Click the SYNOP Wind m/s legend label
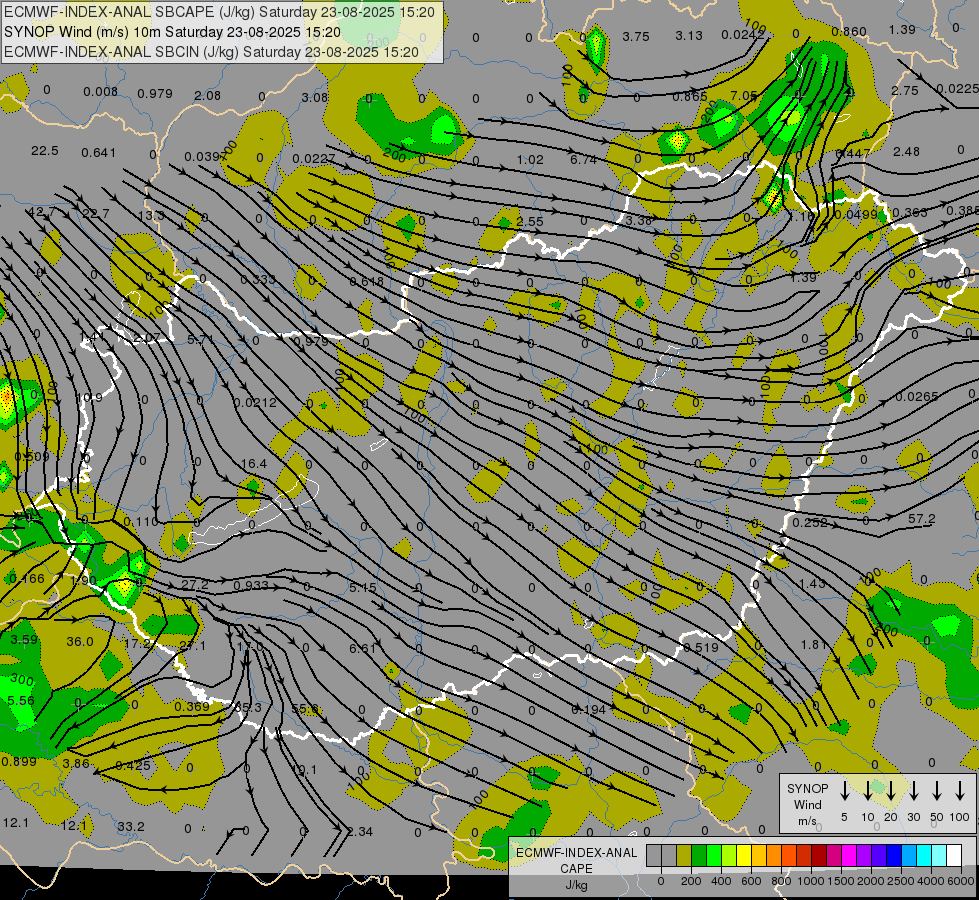Screen dimensions: 979x900 807,804
